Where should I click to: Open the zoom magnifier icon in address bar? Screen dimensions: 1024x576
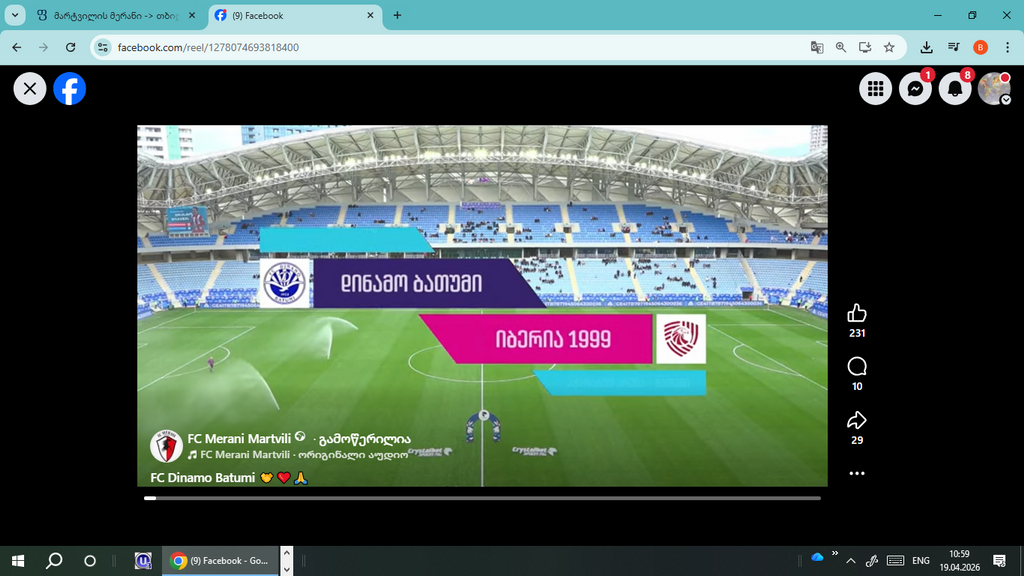pos(840,47)
